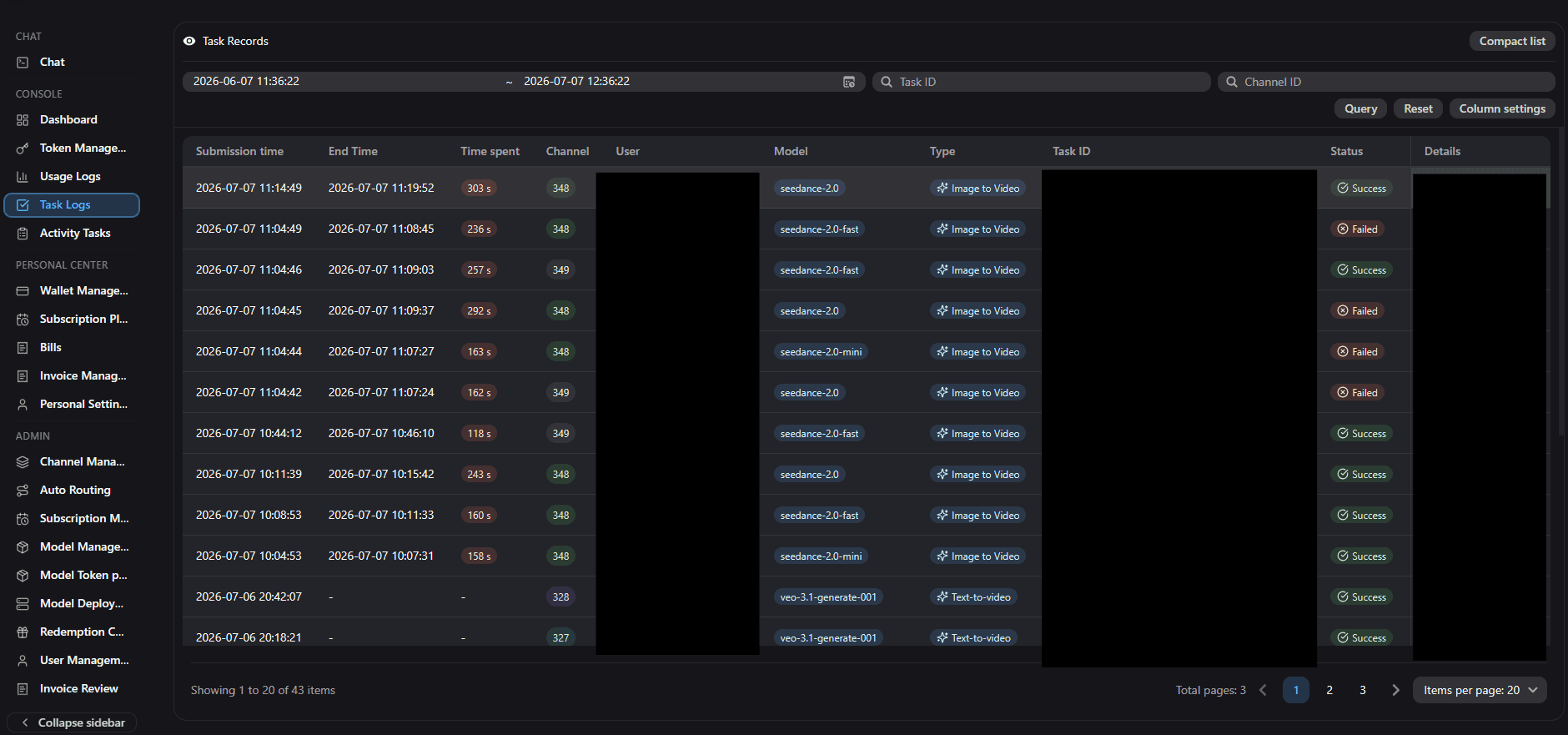Image resolution: width=1568 pixels, height=735 pixels.
Task: Open the Auto Routing menu label
Action: (75, 491)
